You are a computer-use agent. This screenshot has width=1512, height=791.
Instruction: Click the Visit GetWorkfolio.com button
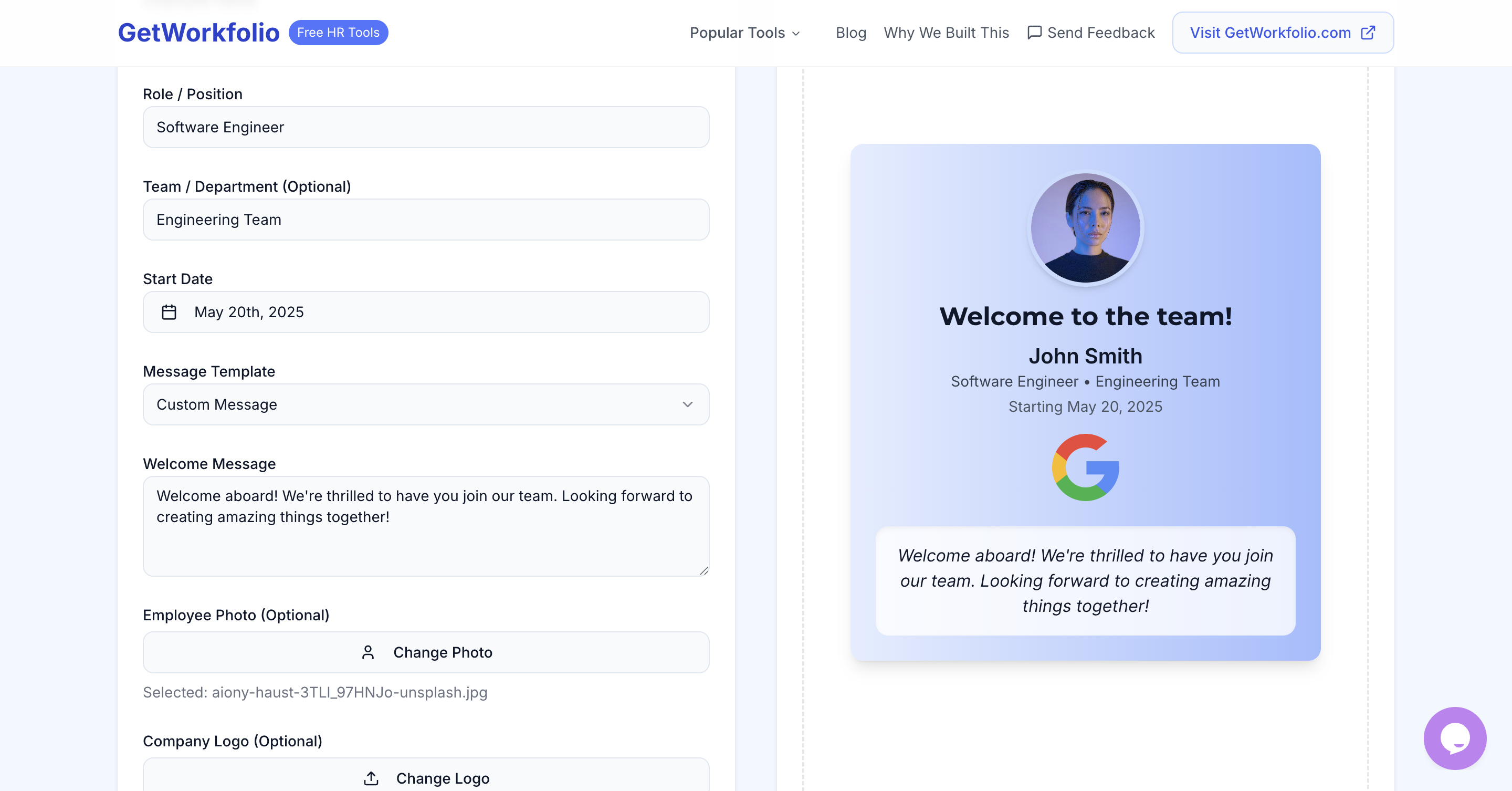pyautogui.click(x=1283, y=33)
